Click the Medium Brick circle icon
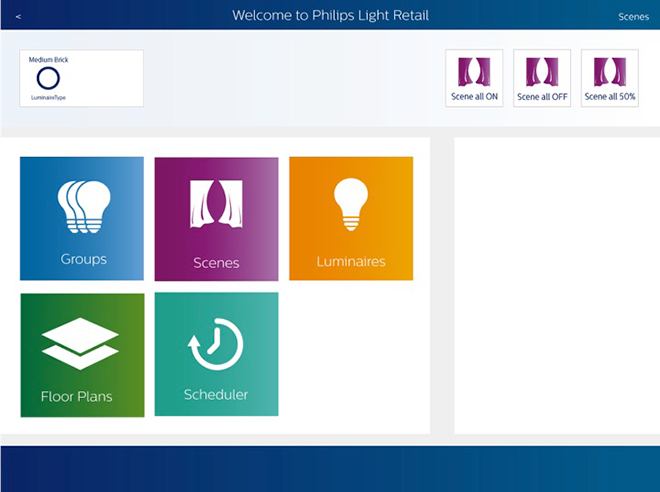This screenshot has width=660, height=492. pos(48,78)
